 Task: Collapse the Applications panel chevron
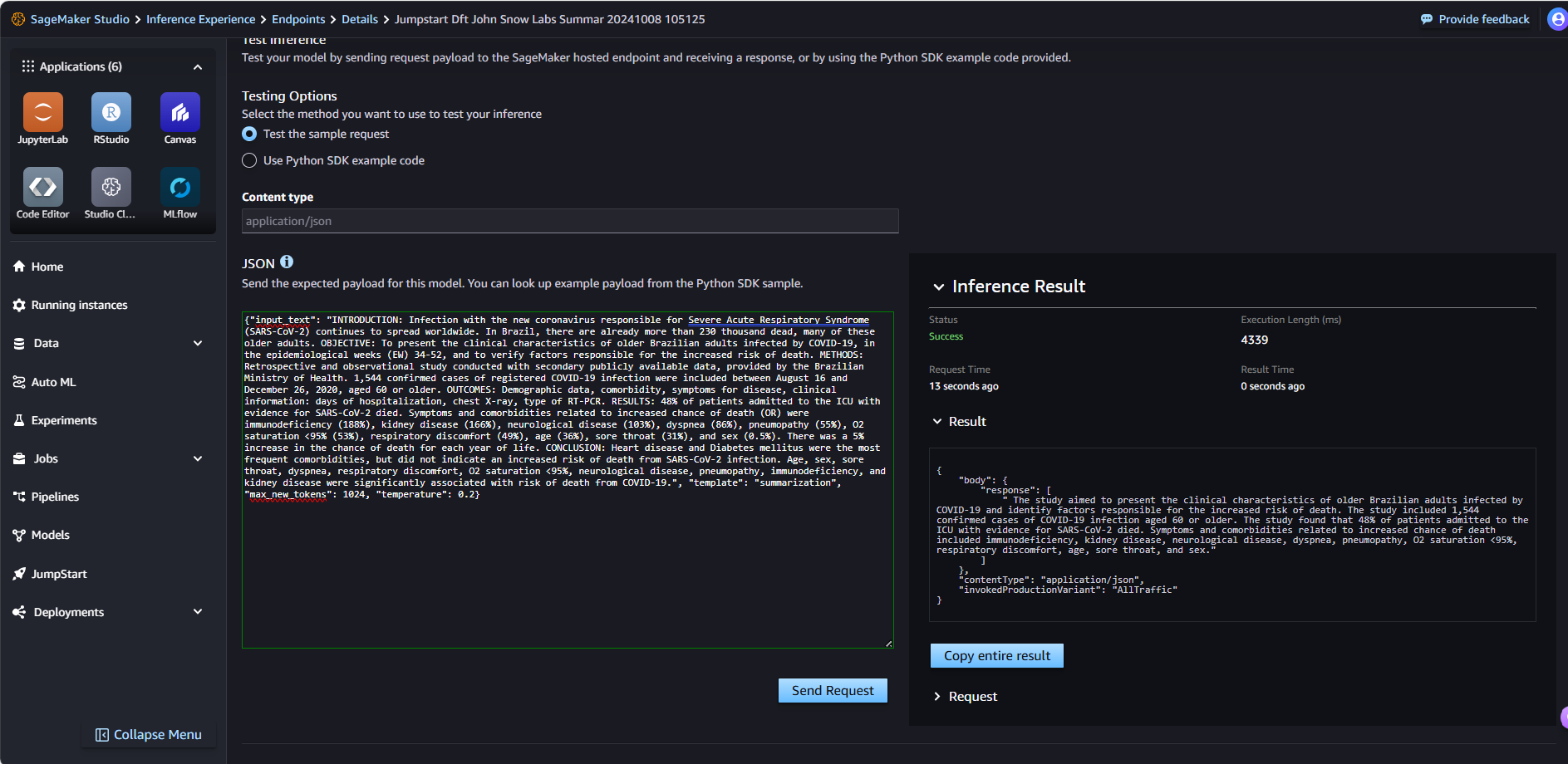click(198, 67)
